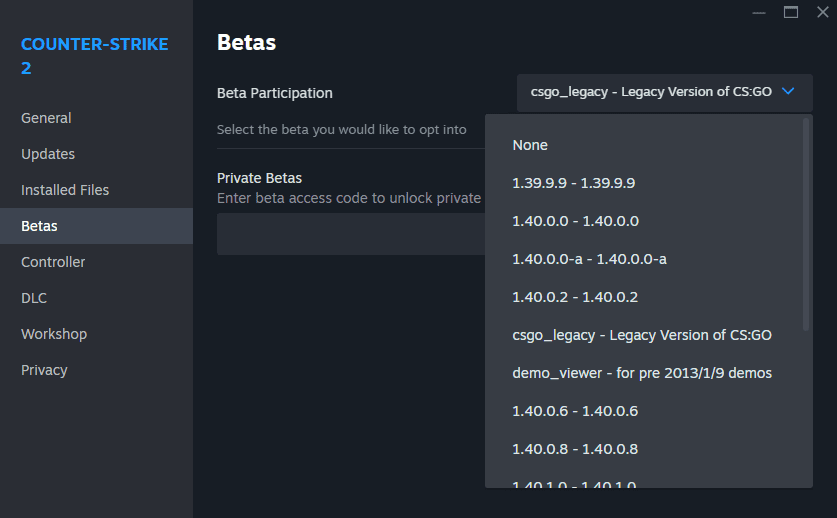Choose the 1.39.9.9 beta option
837x518 pixels.
point(573,183)
